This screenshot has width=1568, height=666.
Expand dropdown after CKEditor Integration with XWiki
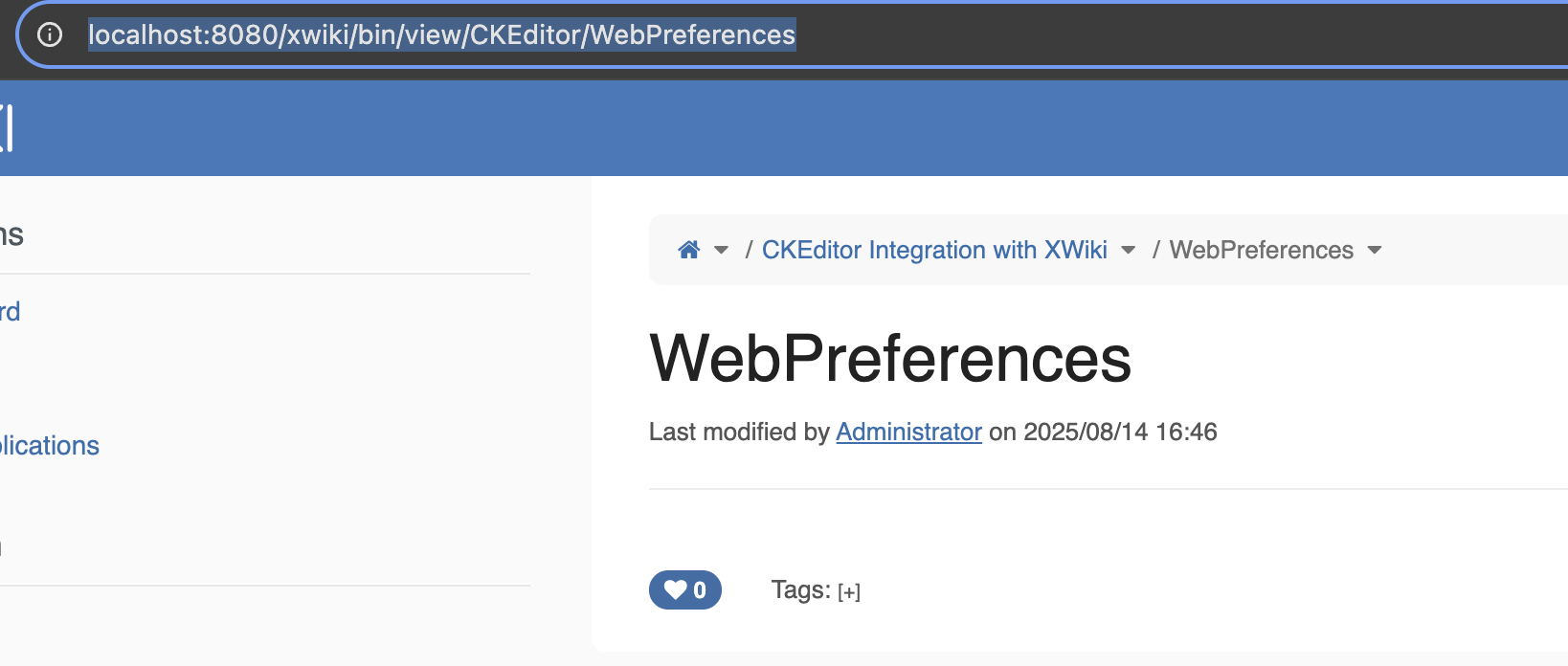coord(1128,250)
